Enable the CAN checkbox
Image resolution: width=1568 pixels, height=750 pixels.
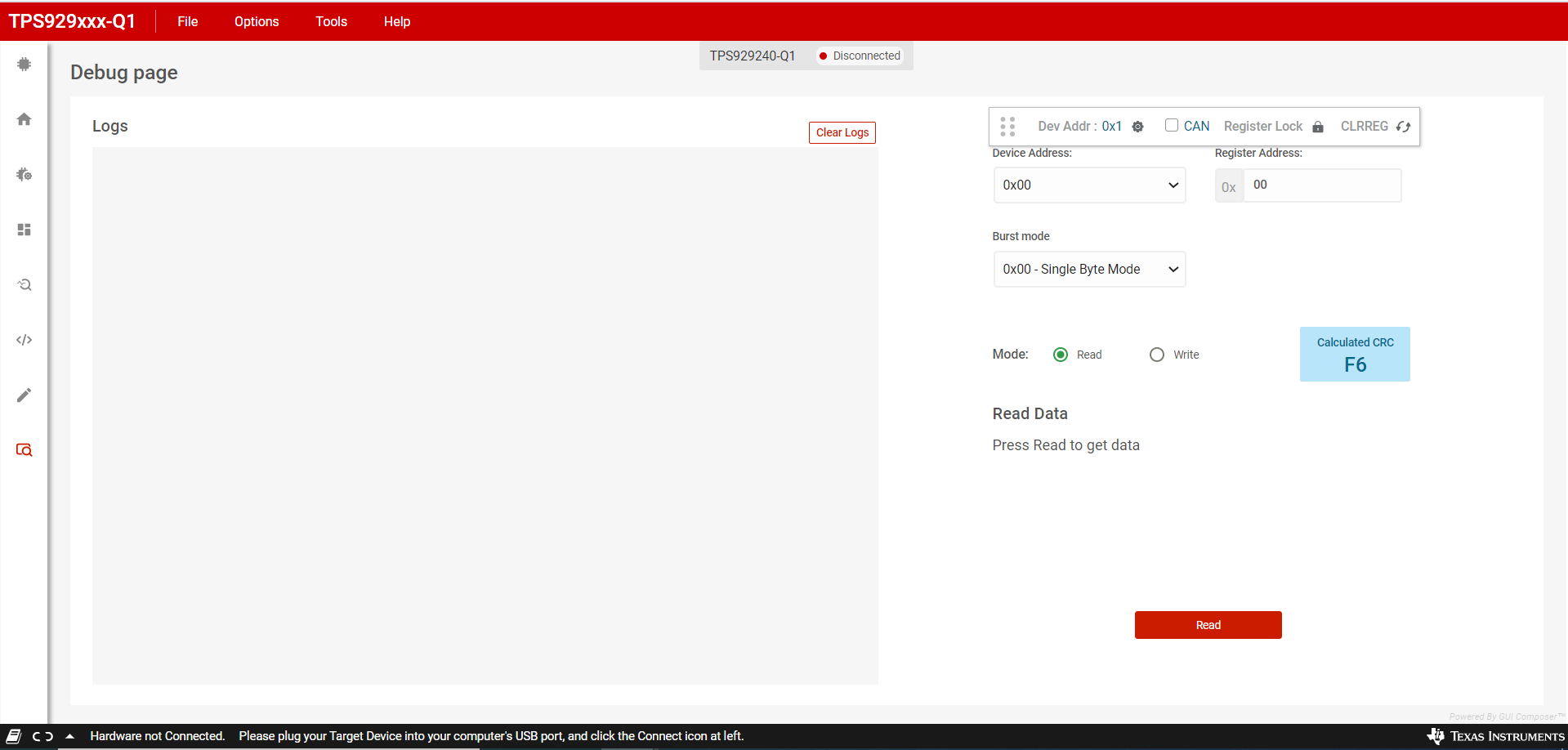point(1172,125)
